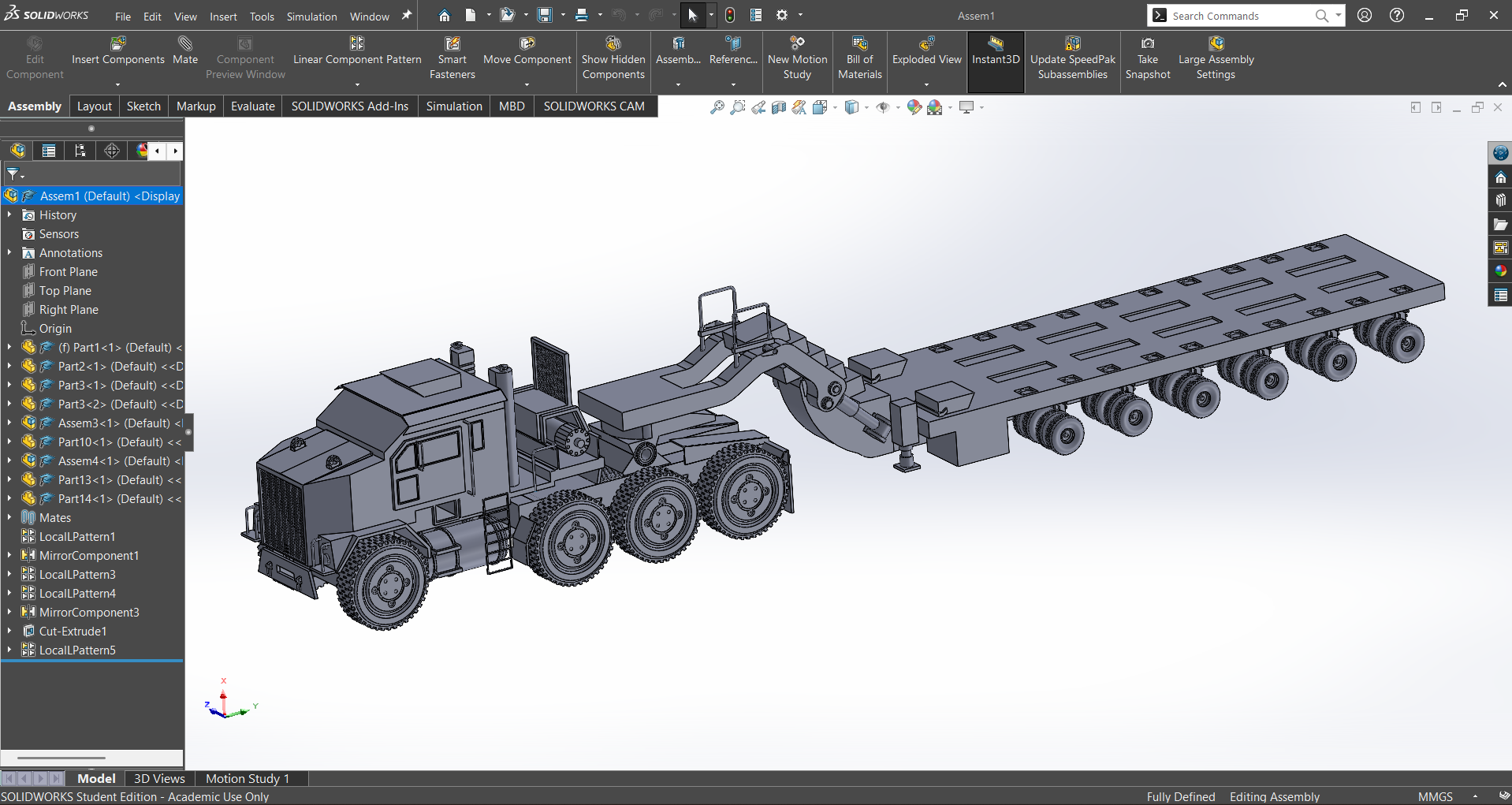Viewport: 1512px width, 805px height.
Task: Click the Take Snapshot icon
Action: point(1147,44)
